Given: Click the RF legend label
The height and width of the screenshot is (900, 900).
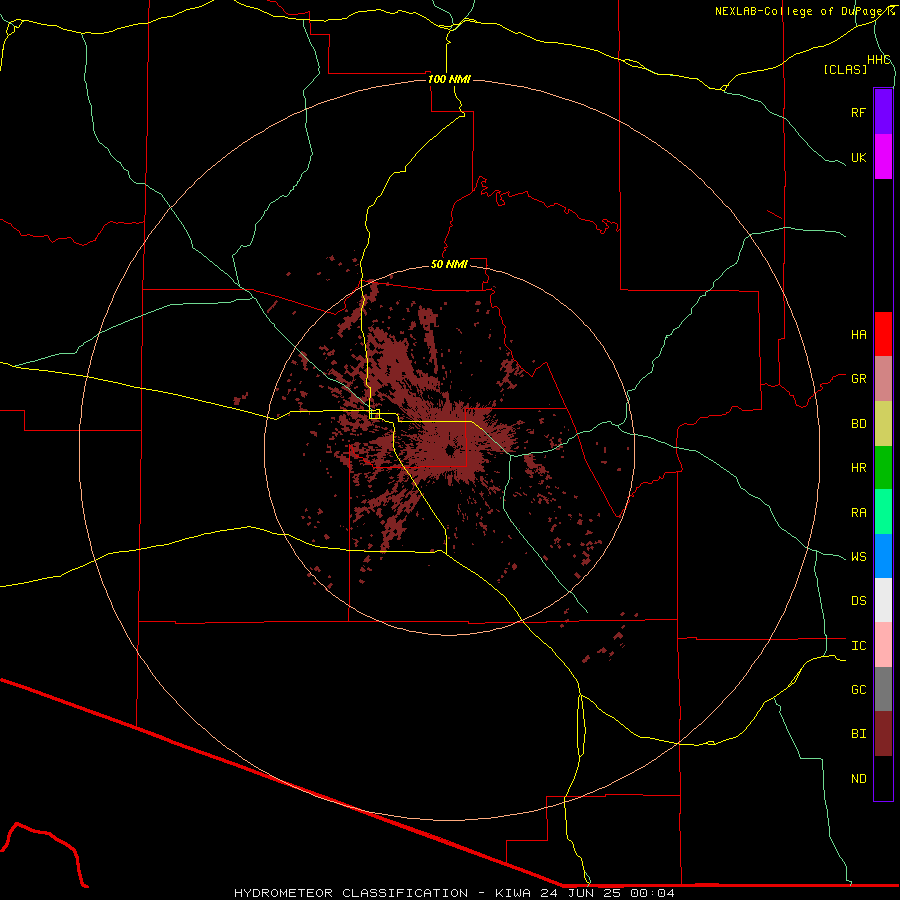Looking at the screenshot, I should (858, 112).
